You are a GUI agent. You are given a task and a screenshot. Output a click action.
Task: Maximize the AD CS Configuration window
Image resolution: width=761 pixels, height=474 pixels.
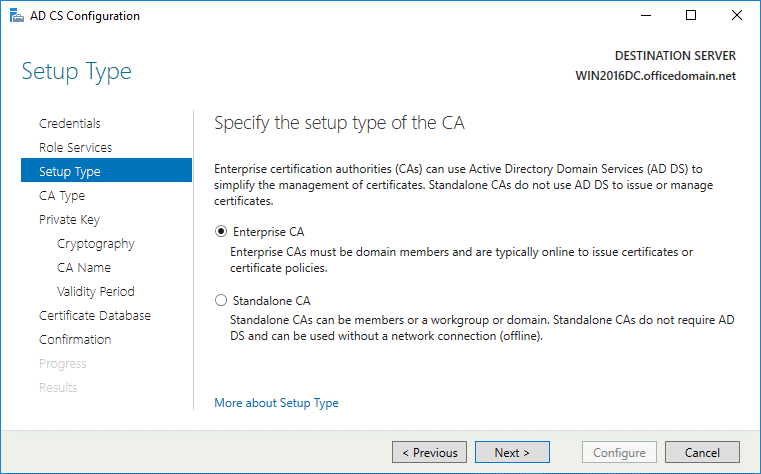691,16
